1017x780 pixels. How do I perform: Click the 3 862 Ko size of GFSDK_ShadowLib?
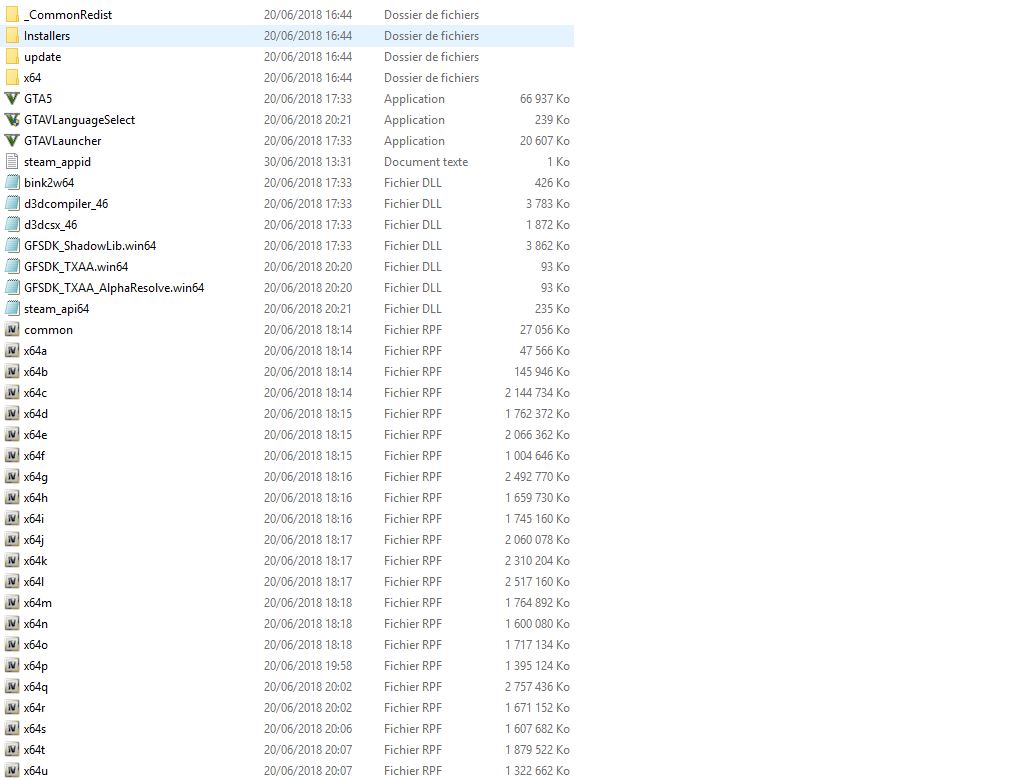[547, 246]
